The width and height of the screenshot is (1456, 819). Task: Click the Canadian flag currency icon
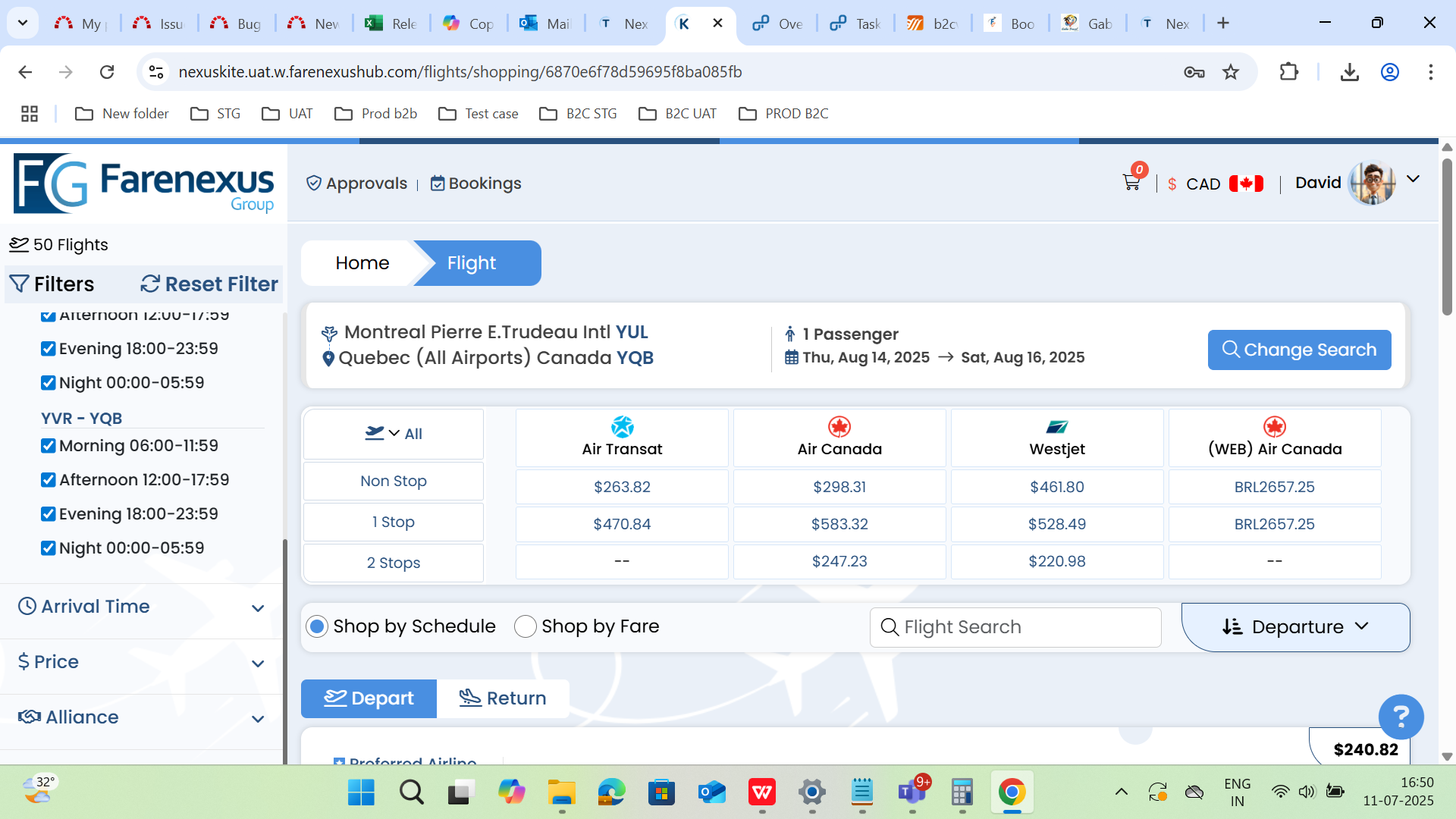tap(1246, 184)
